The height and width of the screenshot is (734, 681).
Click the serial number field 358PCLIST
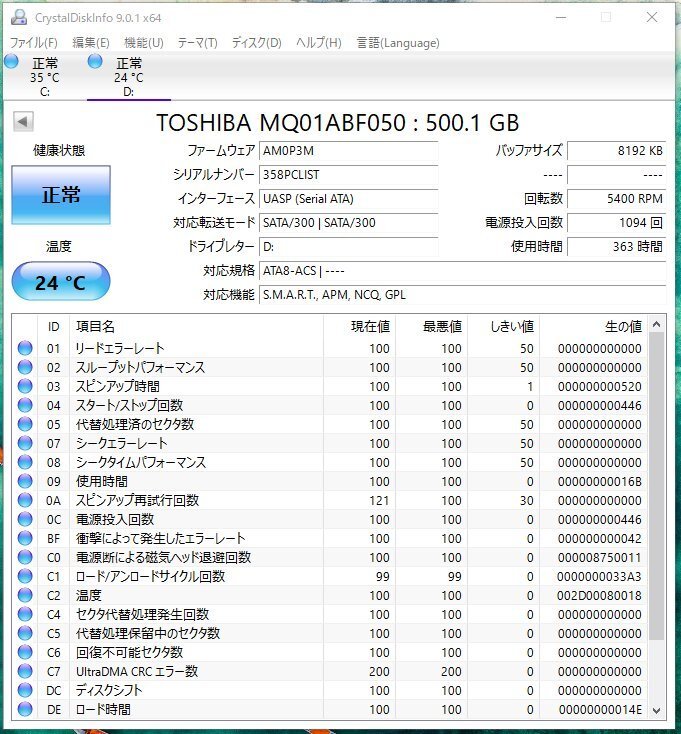[348, 175]
